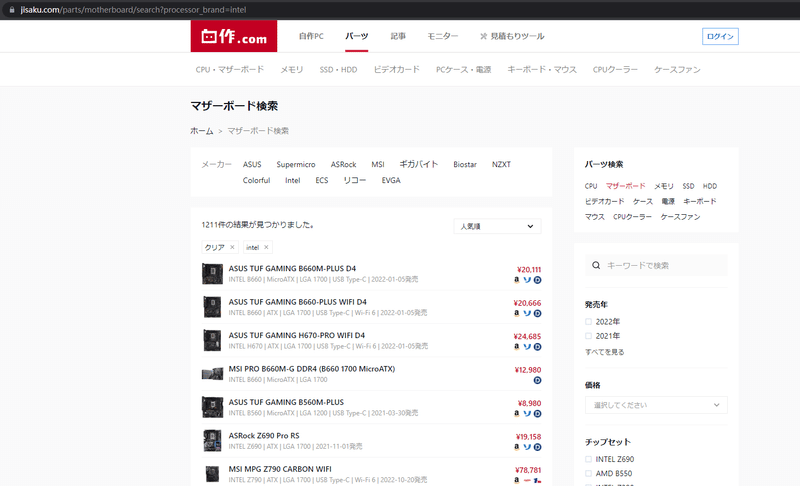800x486 pixels.
Task: Open blue ソ icon for ASRock Z690 Pro RS
Action: 527,447
